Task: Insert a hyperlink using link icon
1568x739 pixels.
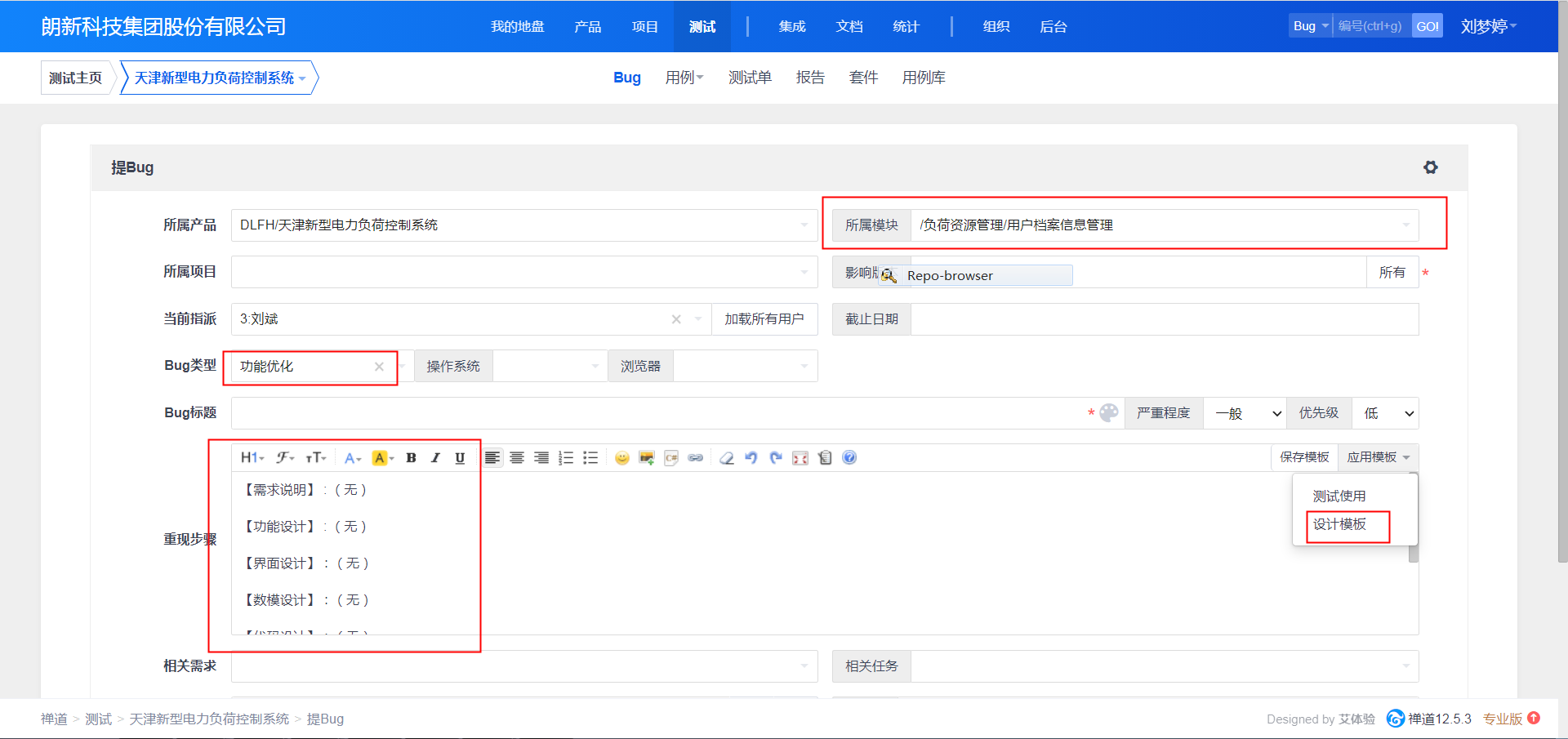Action: (696, 458)
